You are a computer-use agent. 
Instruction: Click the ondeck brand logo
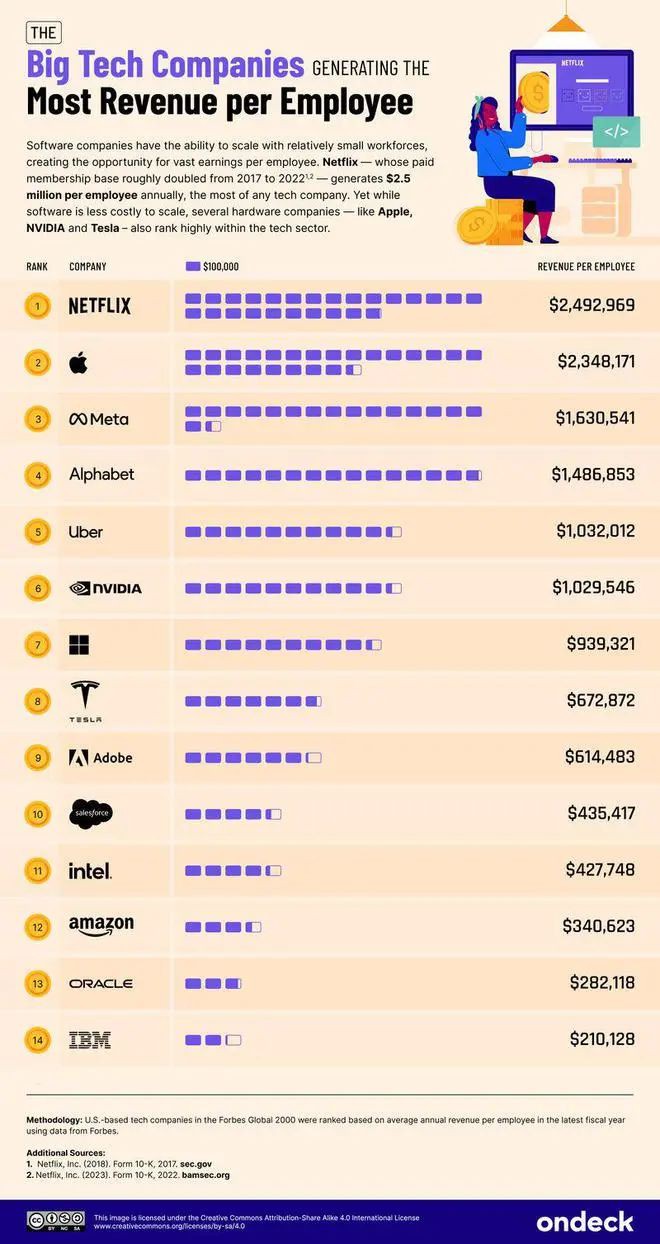[585, 1221]
